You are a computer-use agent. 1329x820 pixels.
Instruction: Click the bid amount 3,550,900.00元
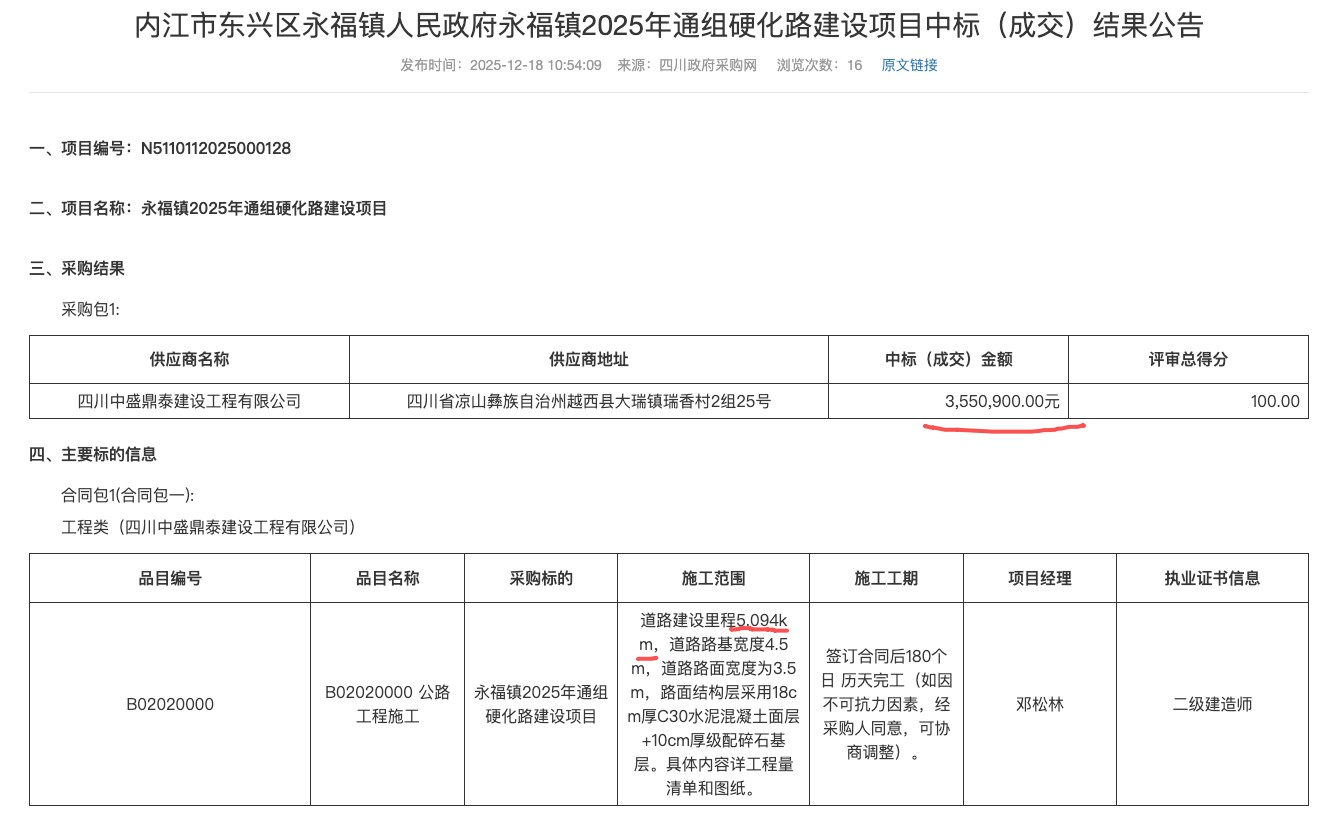tap(1001, 401)
